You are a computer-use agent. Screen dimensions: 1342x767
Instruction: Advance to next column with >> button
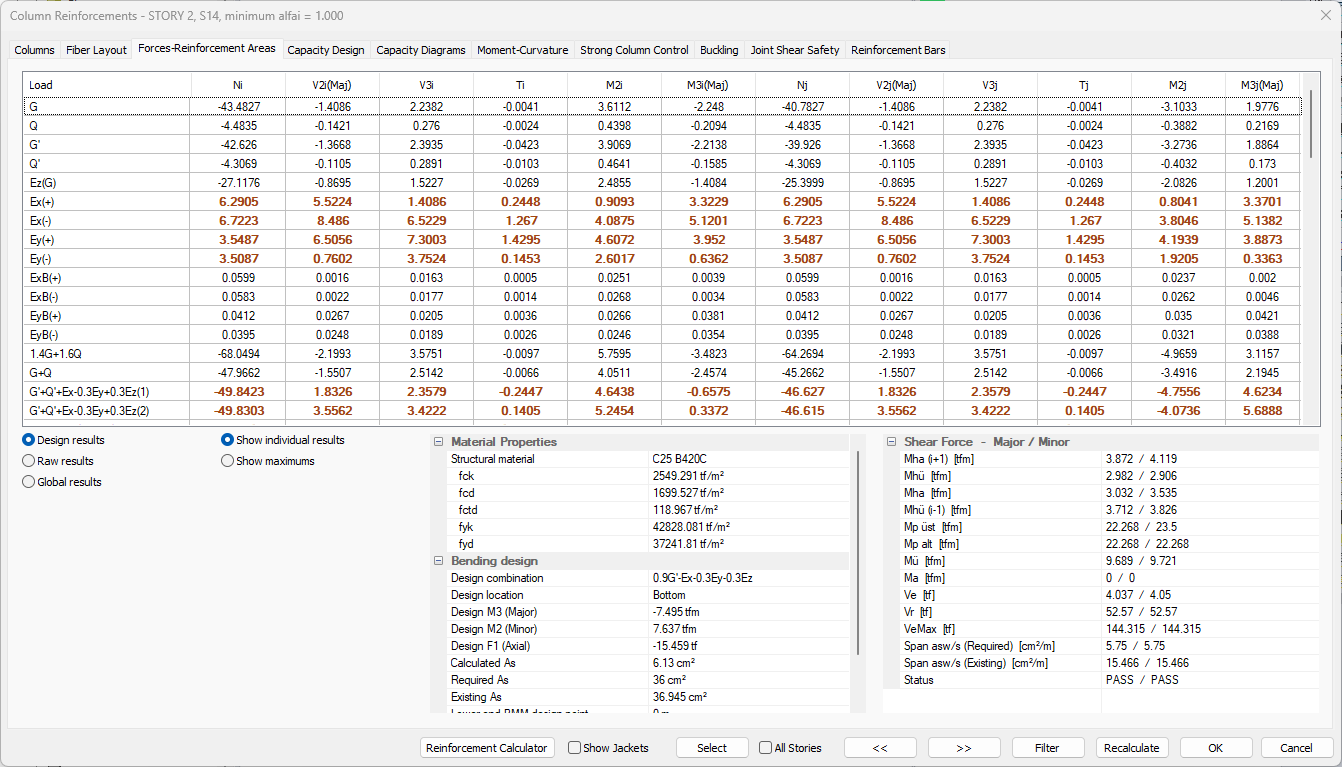pyautogui.click(x=964, y=748)
